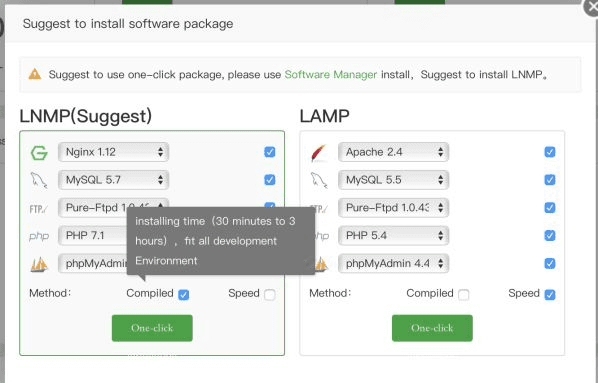The height and width of the screenshot is (383, 598).
Task: Click the MySQL dolphin icon in LAMP
Action: (x=319, y=180)
